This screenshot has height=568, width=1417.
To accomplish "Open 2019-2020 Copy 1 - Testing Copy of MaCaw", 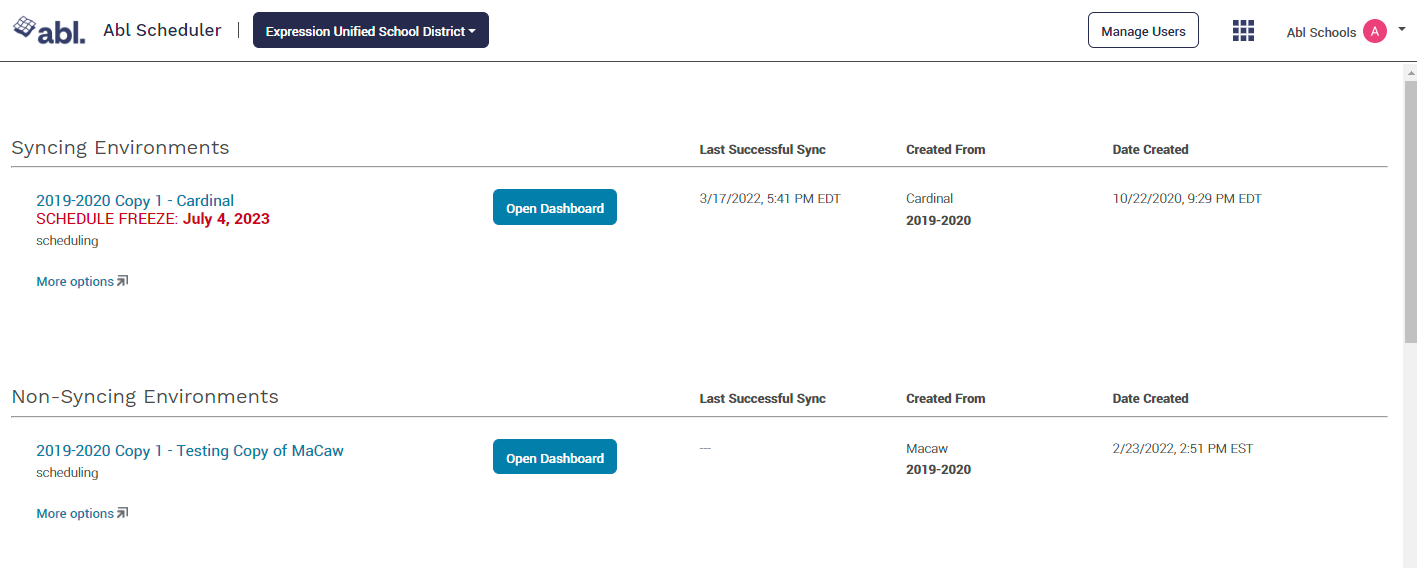I will [x=190, y=451].
